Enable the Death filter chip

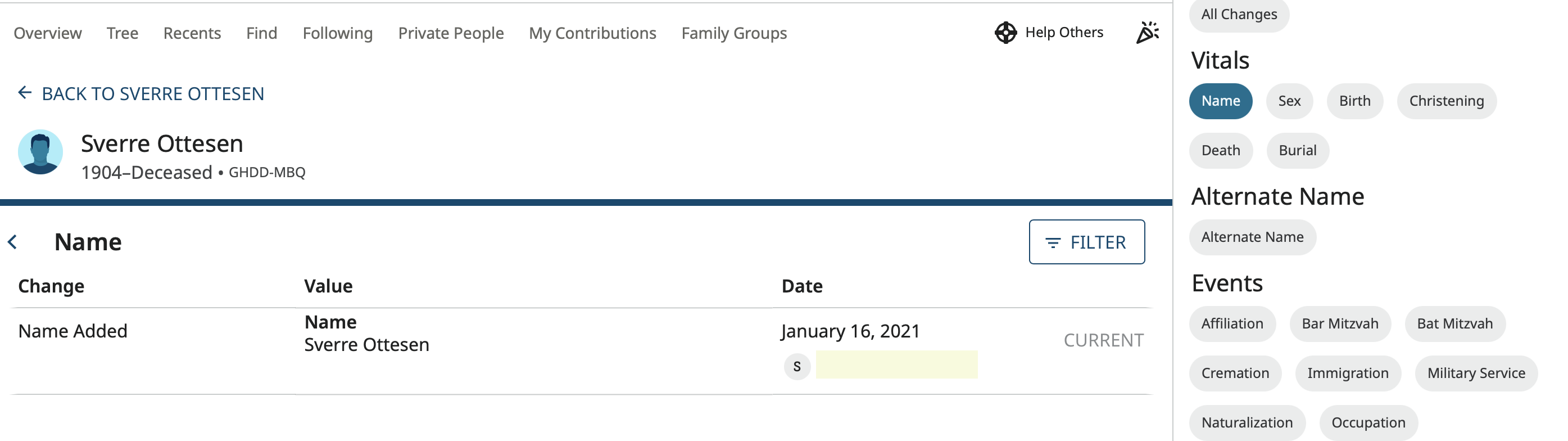pyautogui.click(x=1221, y=150)
